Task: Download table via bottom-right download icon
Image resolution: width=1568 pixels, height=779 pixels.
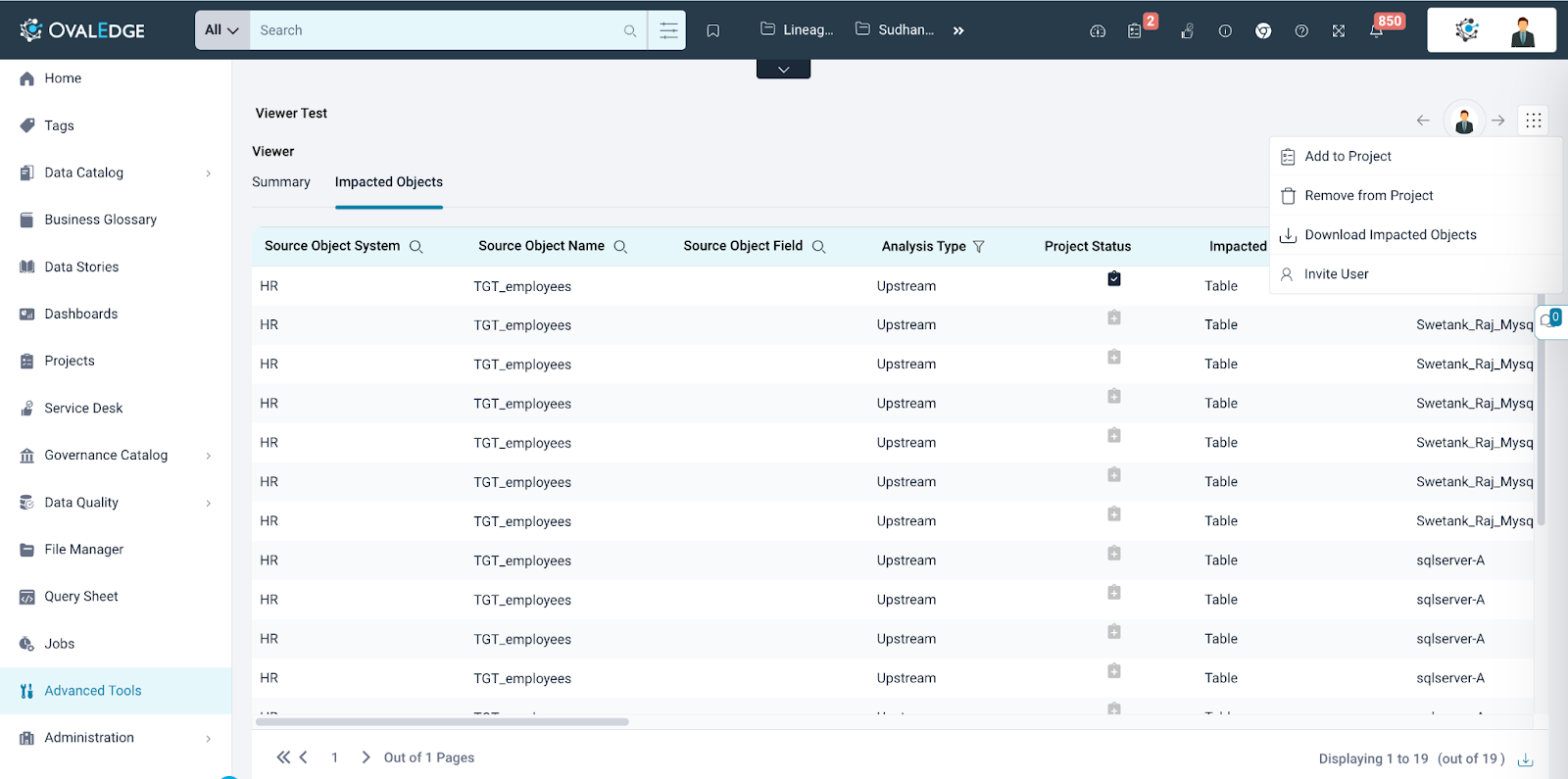Action: coord(1526,759)
